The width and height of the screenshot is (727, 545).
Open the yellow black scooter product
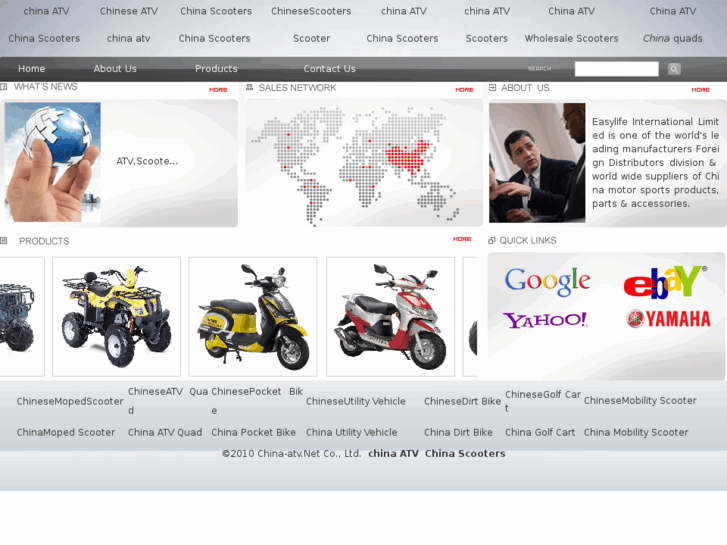pos(253,317)
